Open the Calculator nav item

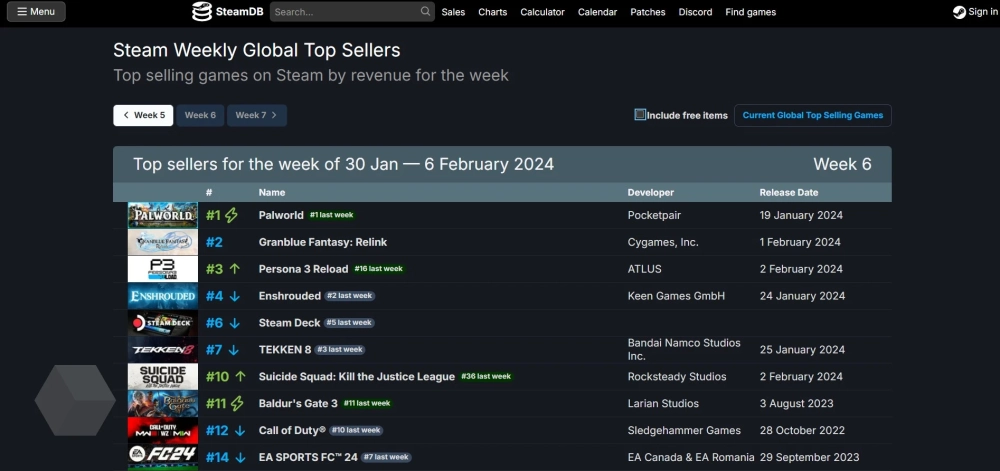point(542,12)
